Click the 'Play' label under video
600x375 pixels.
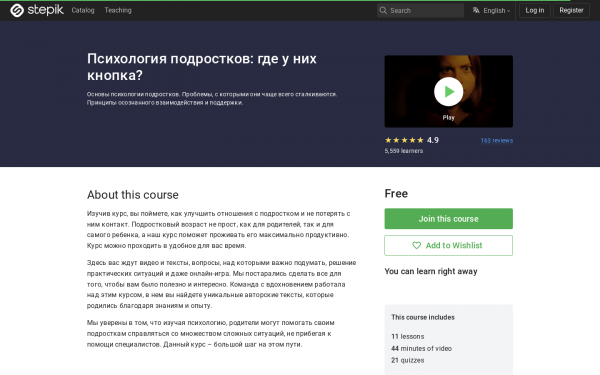448,117
